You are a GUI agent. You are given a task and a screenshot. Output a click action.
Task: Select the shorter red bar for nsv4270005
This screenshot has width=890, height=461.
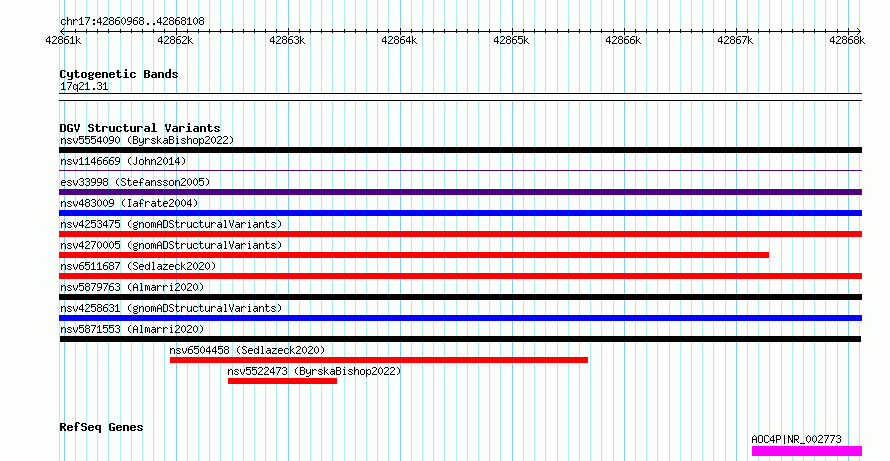coord(414,255)
